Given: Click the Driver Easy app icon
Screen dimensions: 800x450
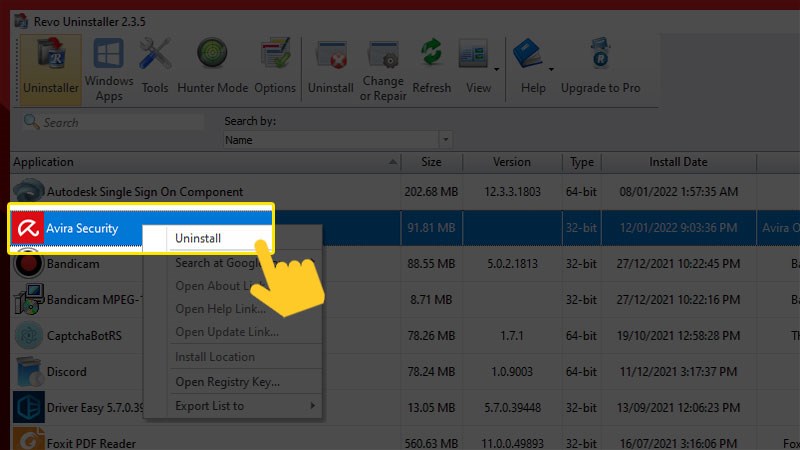Looking at the screenshot, I should pos(28,407).
